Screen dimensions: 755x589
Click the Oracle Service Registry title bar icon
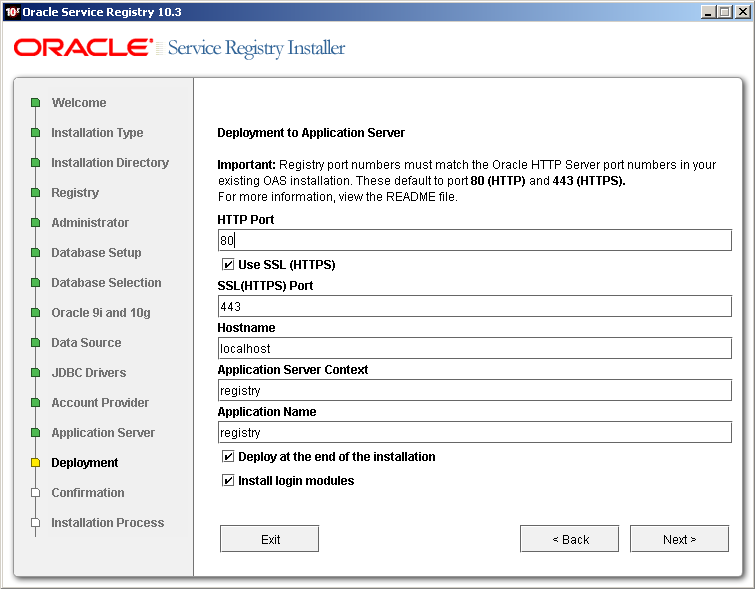click(12, 12)
